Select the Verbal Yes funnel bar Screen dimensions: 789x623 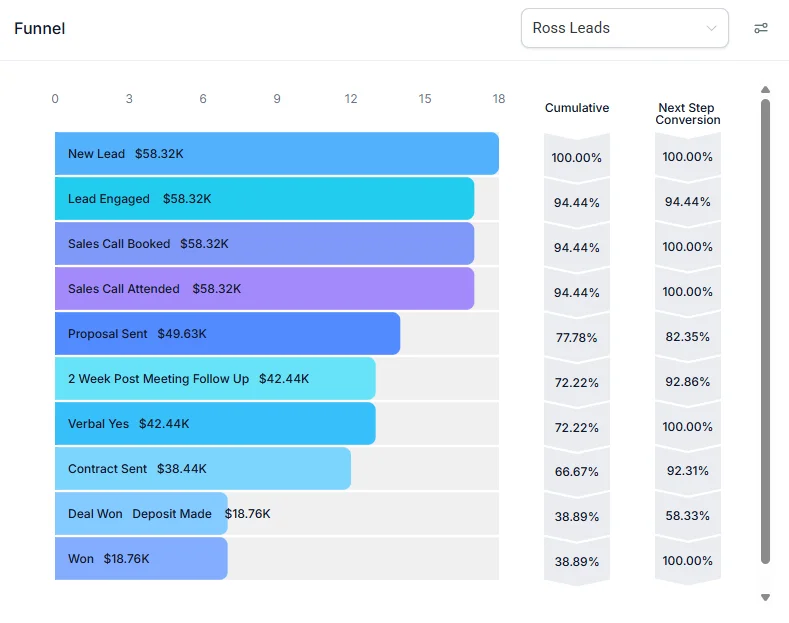click(215, 424)
